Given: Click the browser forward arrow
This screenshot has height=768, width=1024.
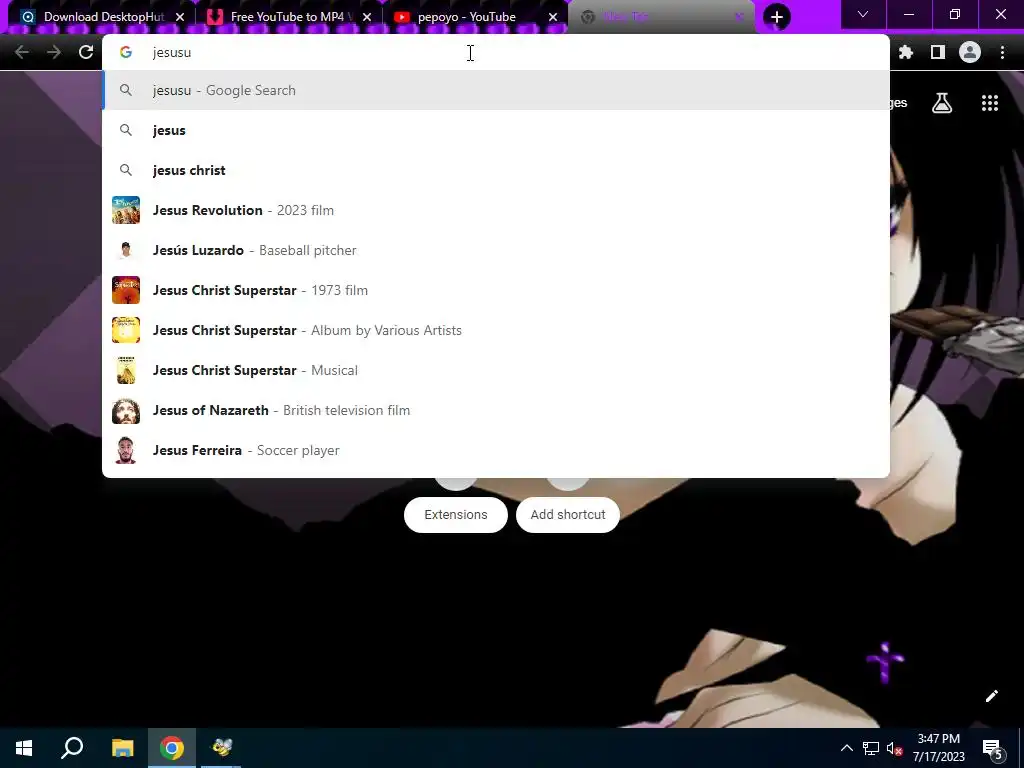Looking at the screenshot, I should click(54, 52).
